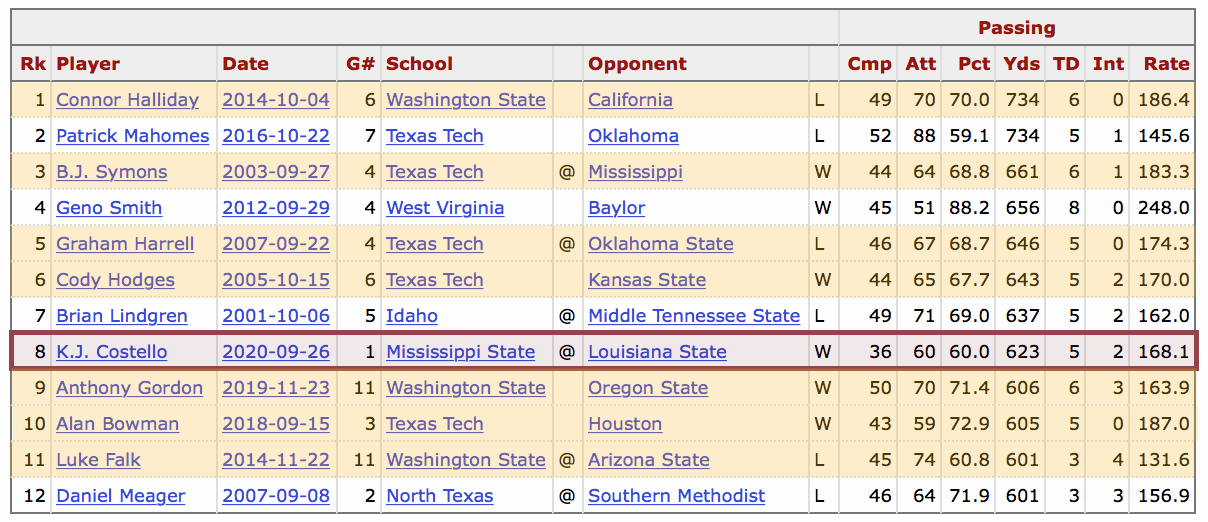Sort by the Player column header
This screenshot has height=522, width=1208.
click(88, 64)
